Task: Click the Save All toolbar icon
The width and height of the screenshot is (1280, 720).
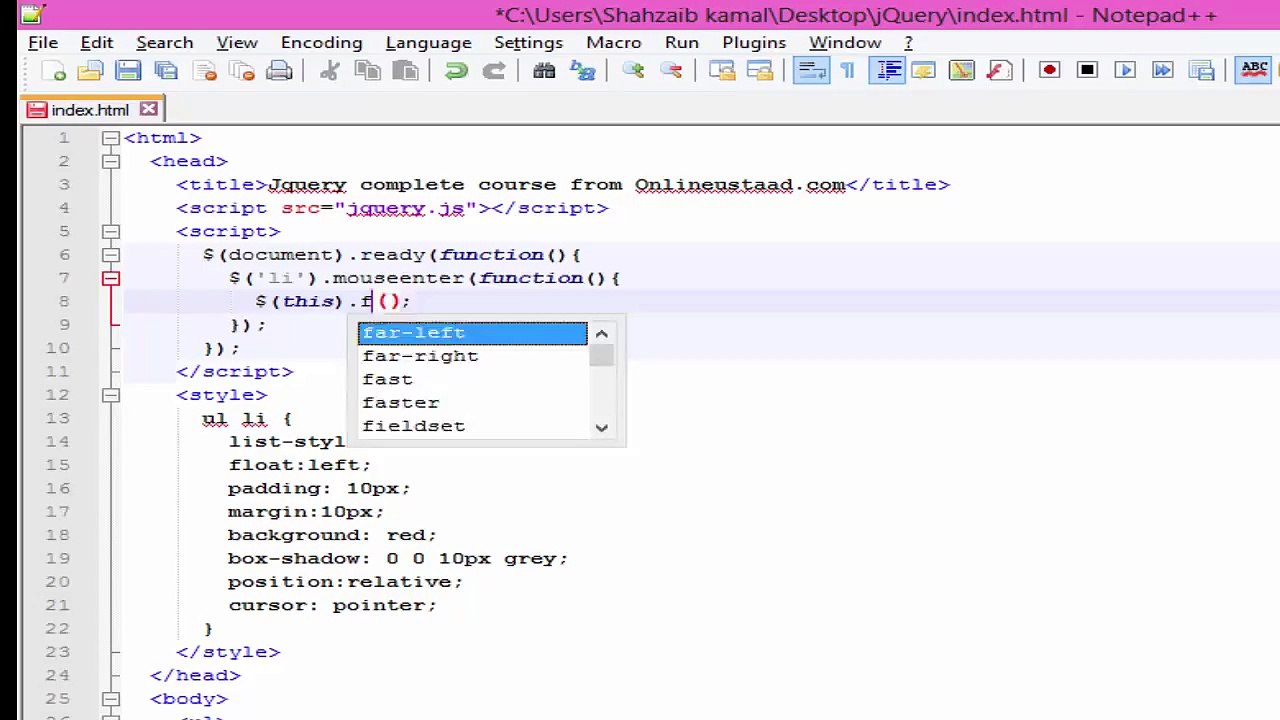Action: (166, 70)
